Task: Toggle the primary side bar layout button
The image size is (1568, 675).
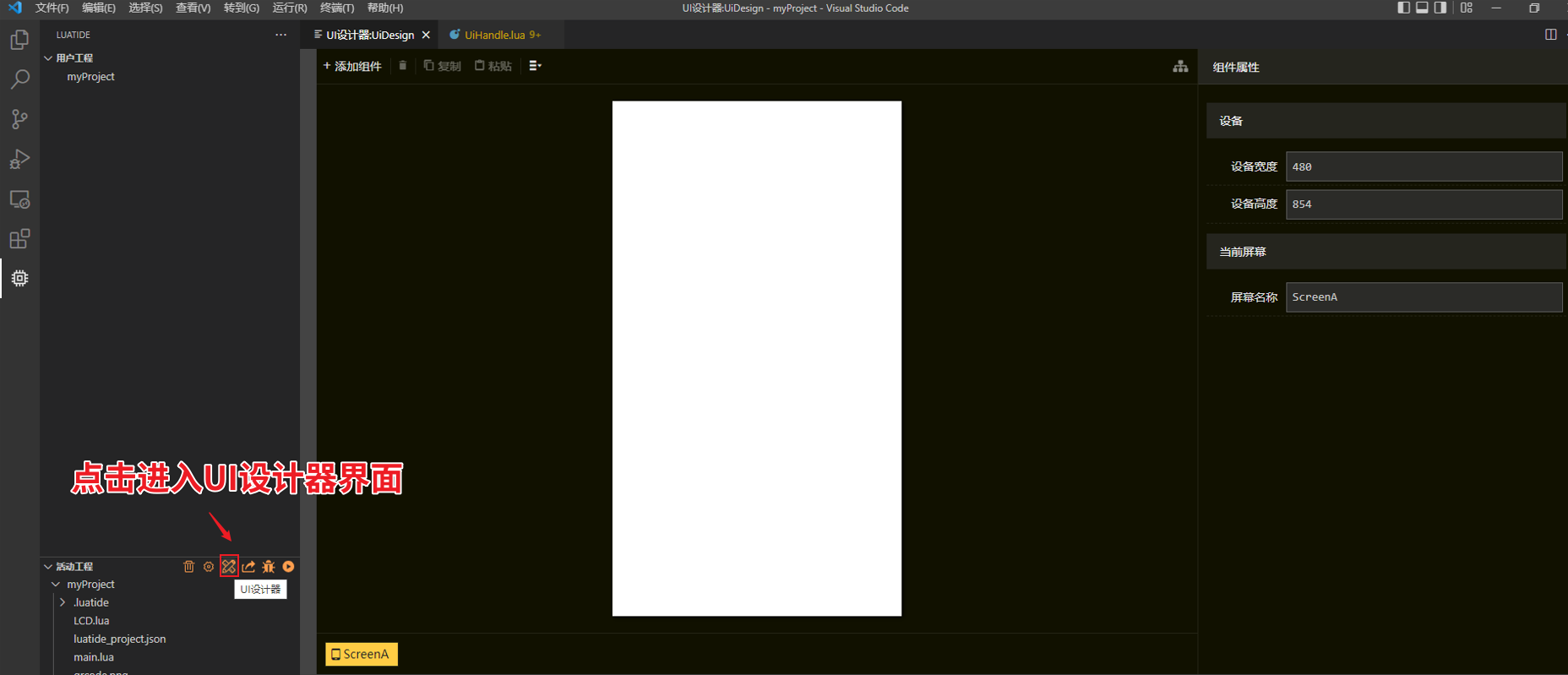Action: (x=1403, y=8)
